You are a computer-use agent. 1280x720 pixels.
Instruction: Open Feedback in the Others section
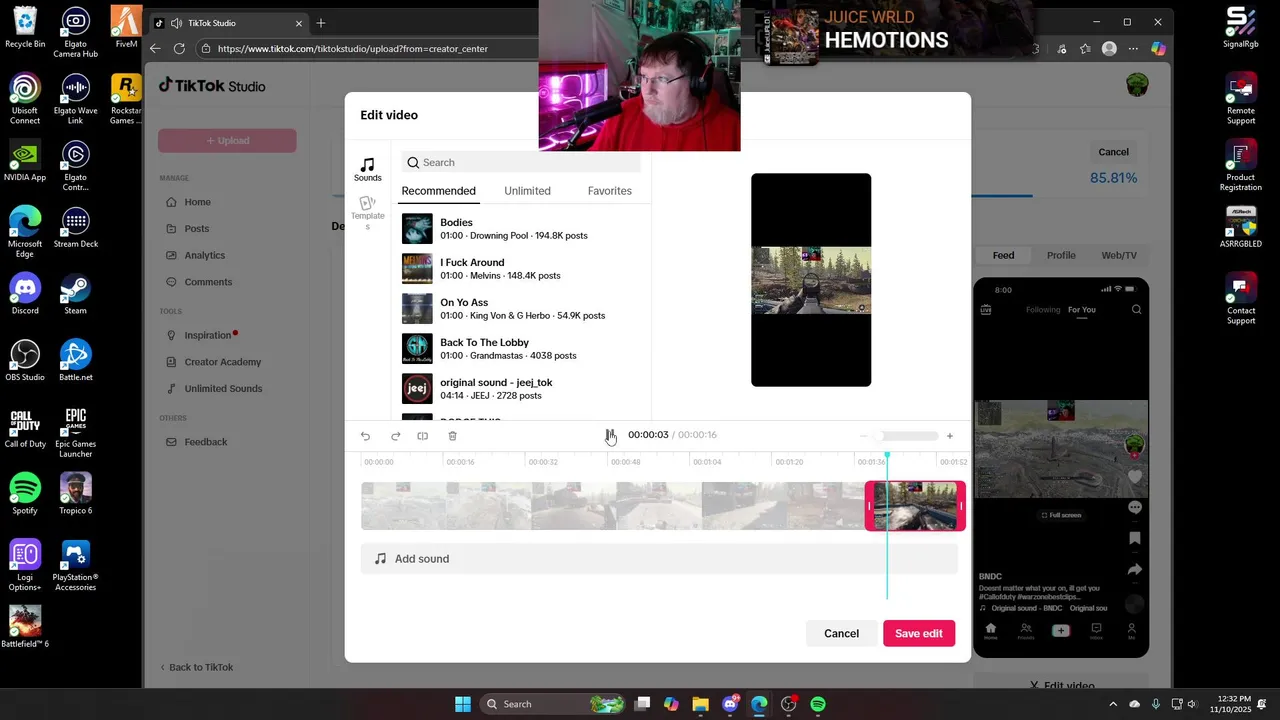pos(205,442)
